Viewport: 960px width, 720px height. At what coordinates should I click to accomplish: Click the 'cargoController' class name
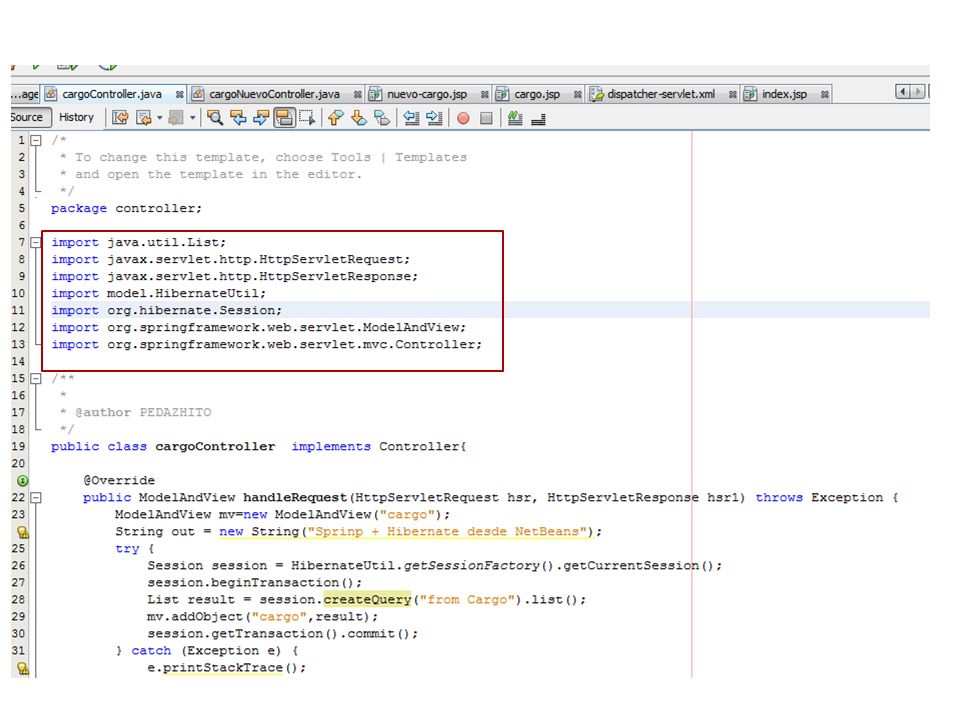pos(215,446)
